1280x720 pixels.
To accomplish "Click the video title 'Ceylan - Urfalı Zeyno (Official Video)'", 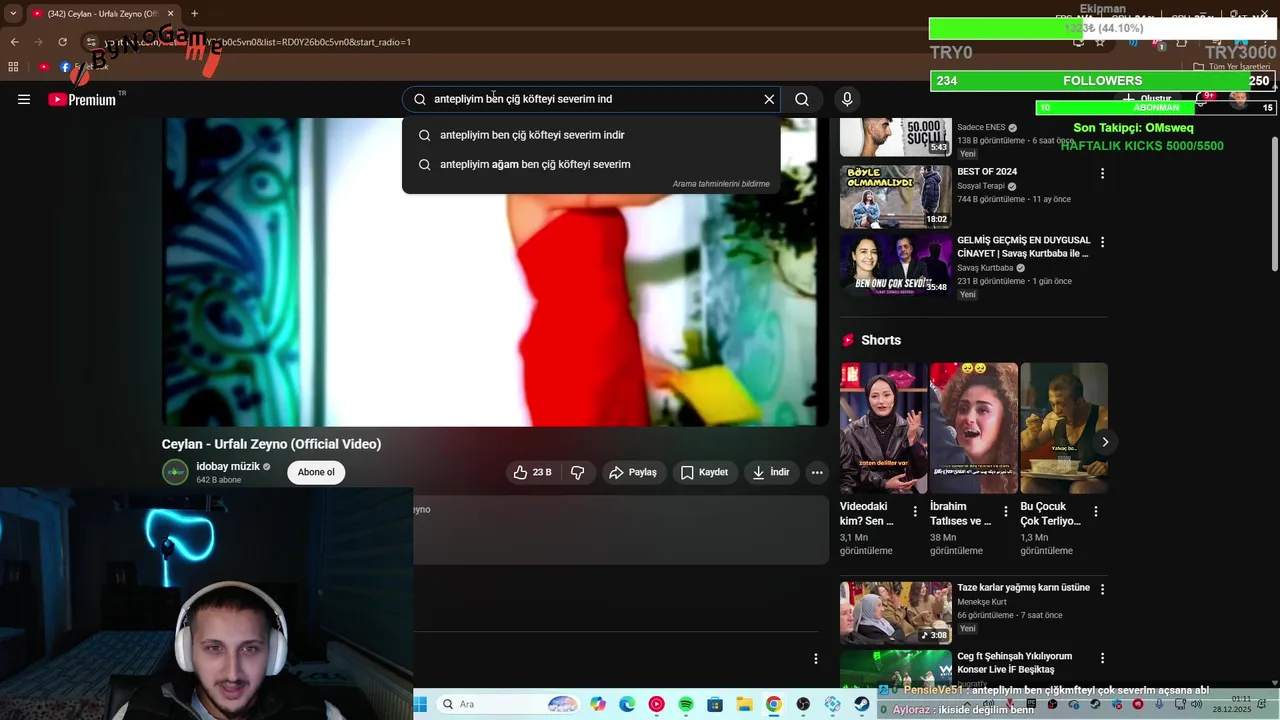I will click(x=271, y=444).
